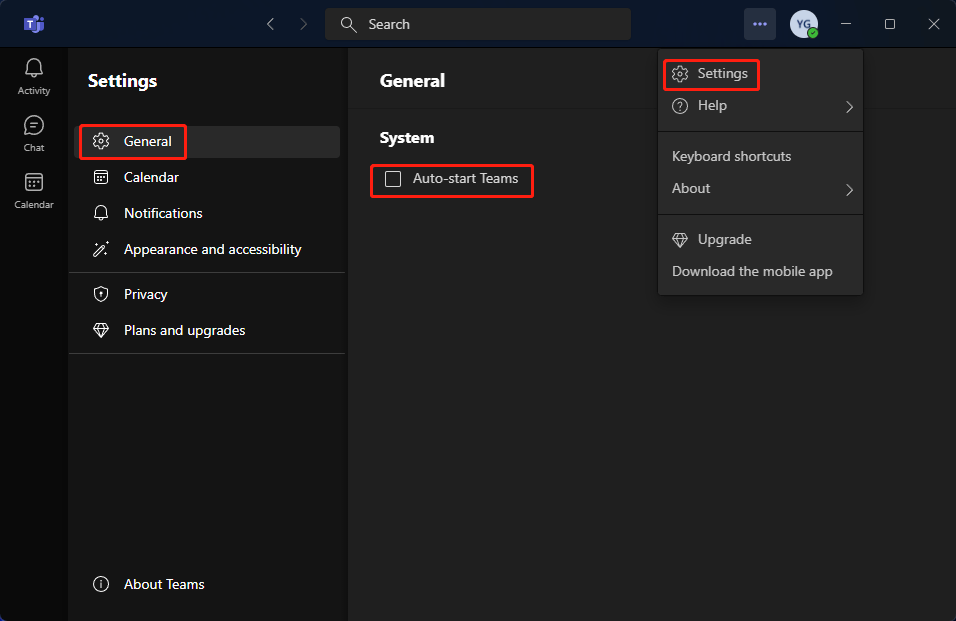Select Privacy settings category
Screen dimensions: 956x621
[207, 294]
